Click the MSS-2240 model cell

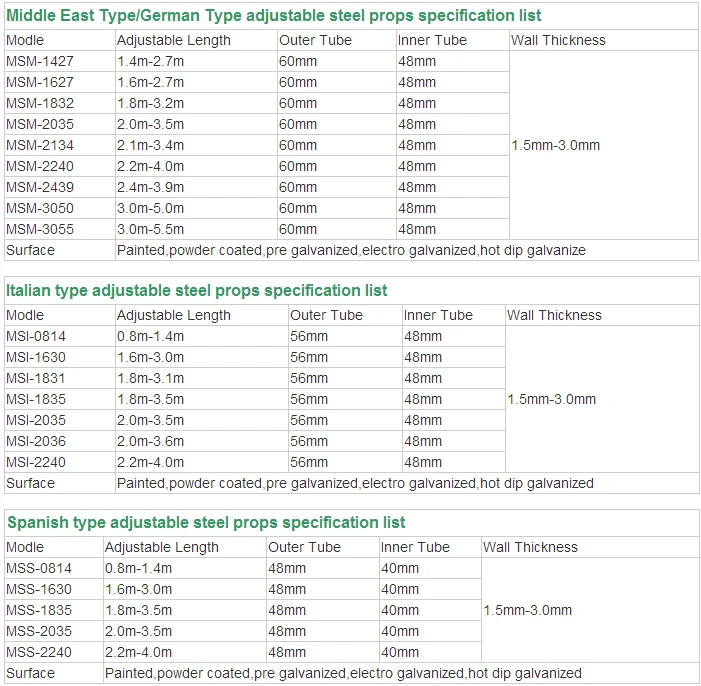point(38,652)
